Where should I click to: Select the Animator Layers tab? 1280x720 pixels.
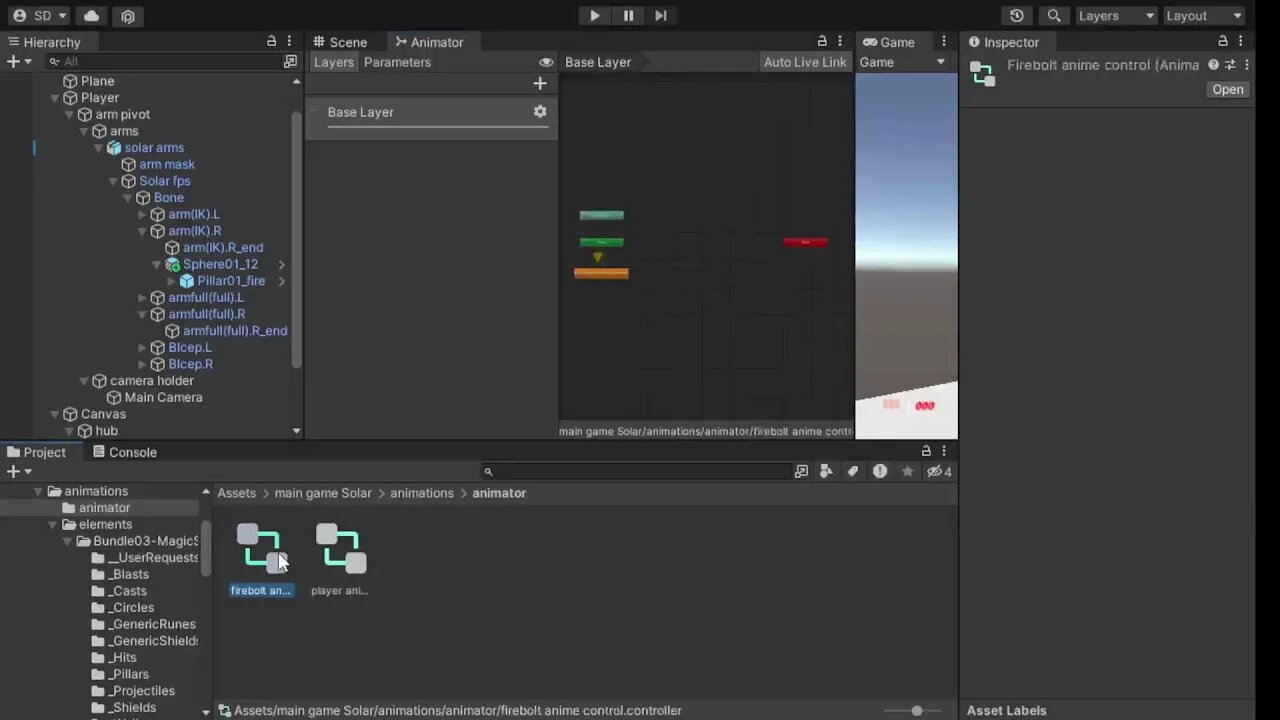click(333, 62)
